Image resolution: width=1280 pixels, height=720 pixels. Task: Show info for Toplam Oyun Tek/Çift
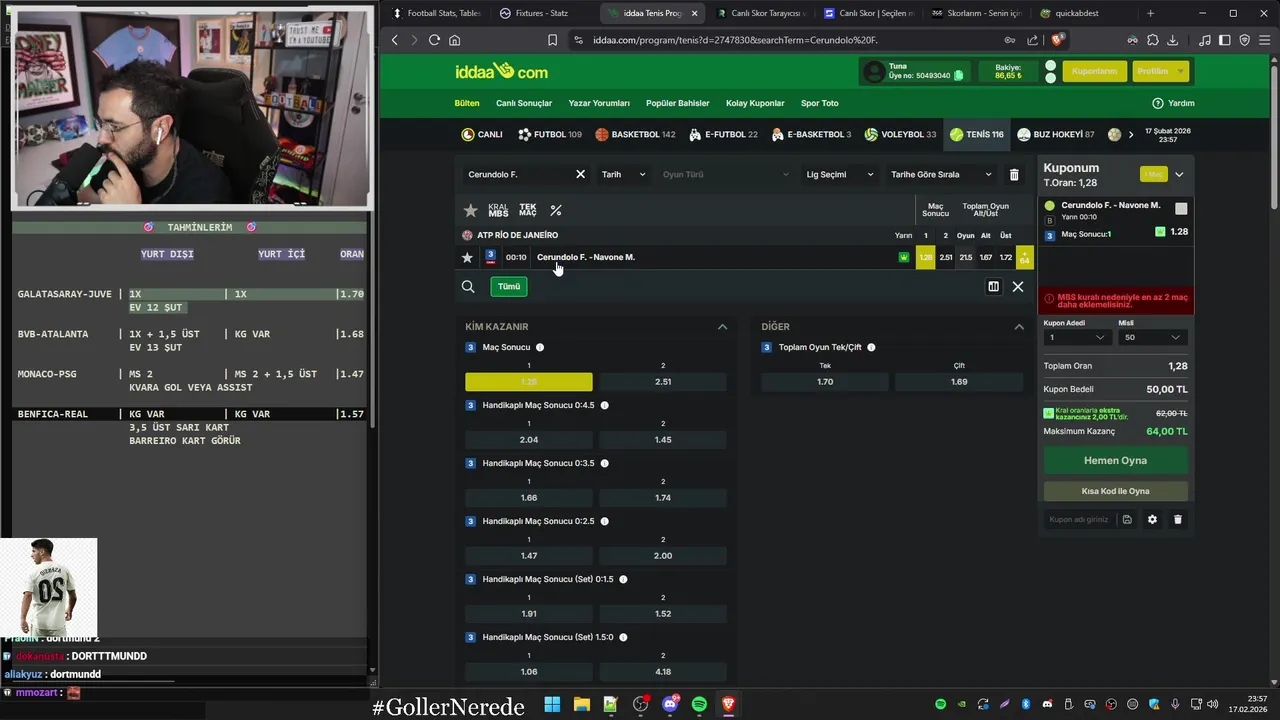click(871, 347)
